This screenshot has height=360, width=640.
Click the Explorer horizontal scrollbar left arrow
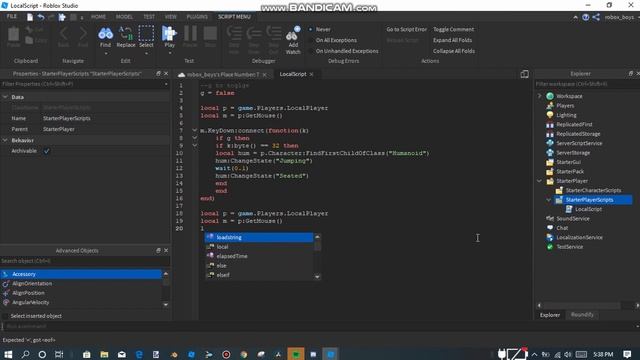tap(539, 305)
